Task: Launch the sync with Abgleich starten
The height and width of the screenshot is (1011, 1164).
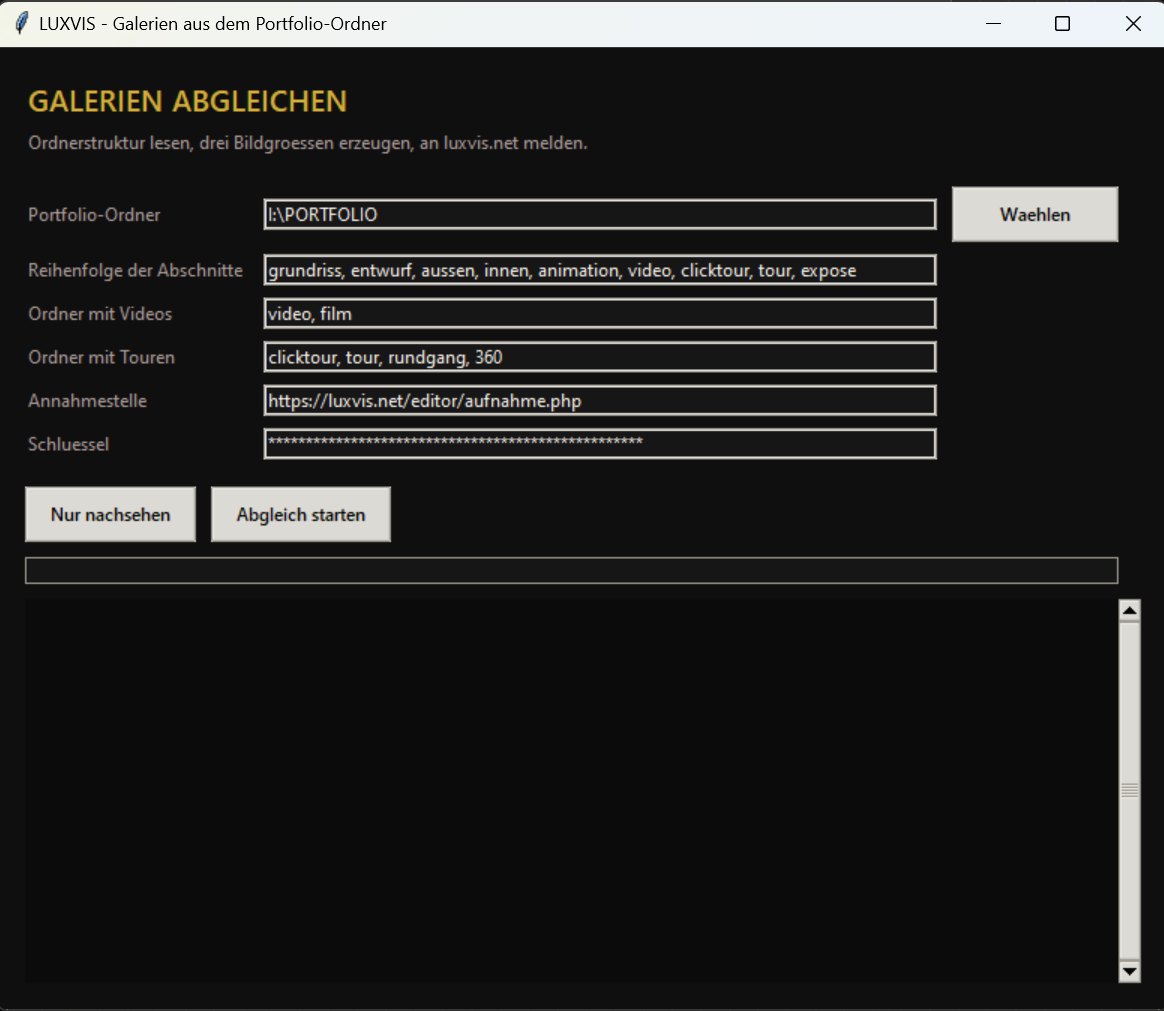Action: click(x=301, y=514)
